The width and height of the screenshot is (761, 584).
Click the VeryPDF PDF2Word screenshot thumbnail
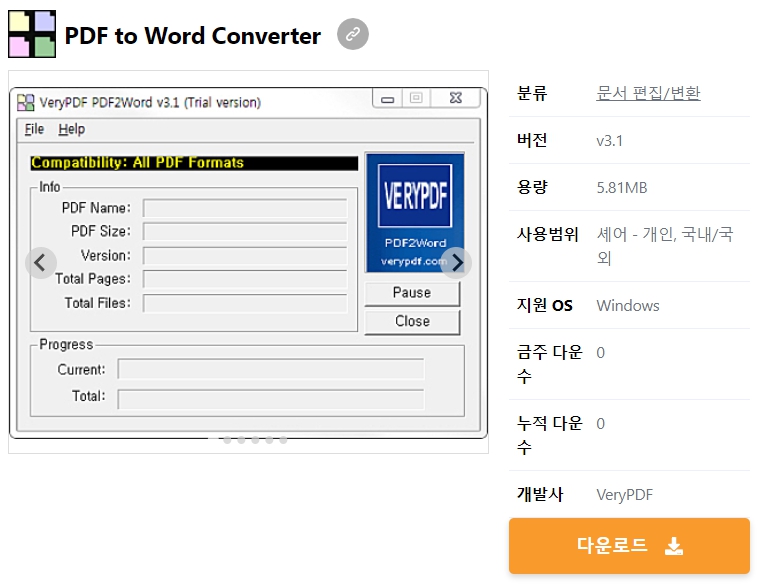(248, 263)
